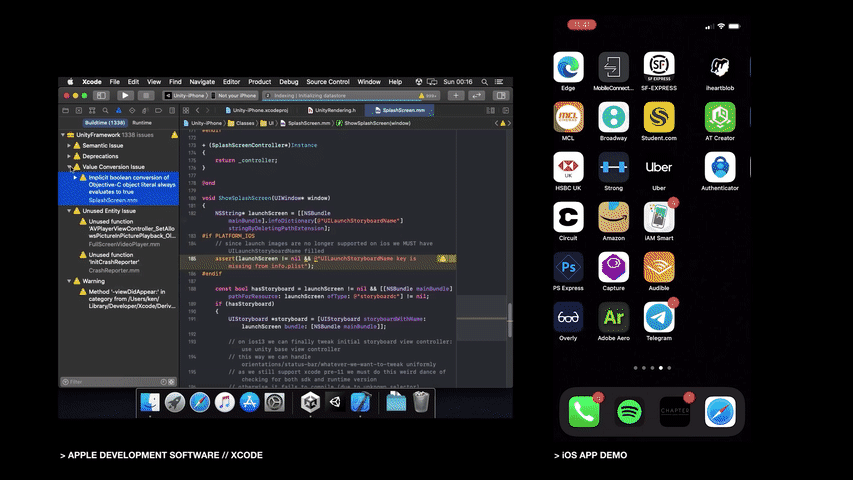Open the Symbol navigator icon
Viewport: 853px width, 480px height.
click(92, 110)
